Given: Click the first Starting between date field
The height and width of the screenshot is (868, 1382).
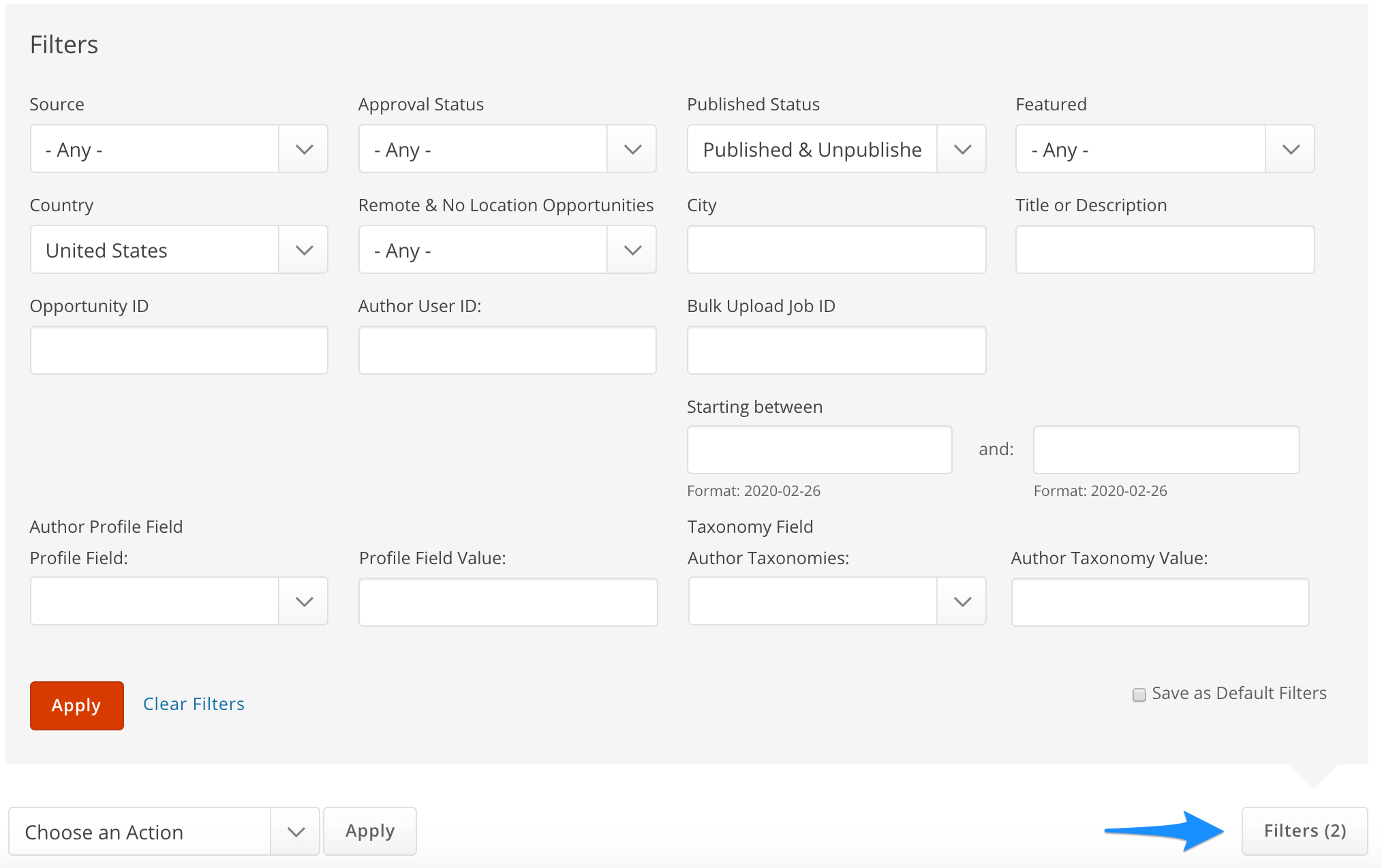Looking at the screenshot, I should [819, 450].
